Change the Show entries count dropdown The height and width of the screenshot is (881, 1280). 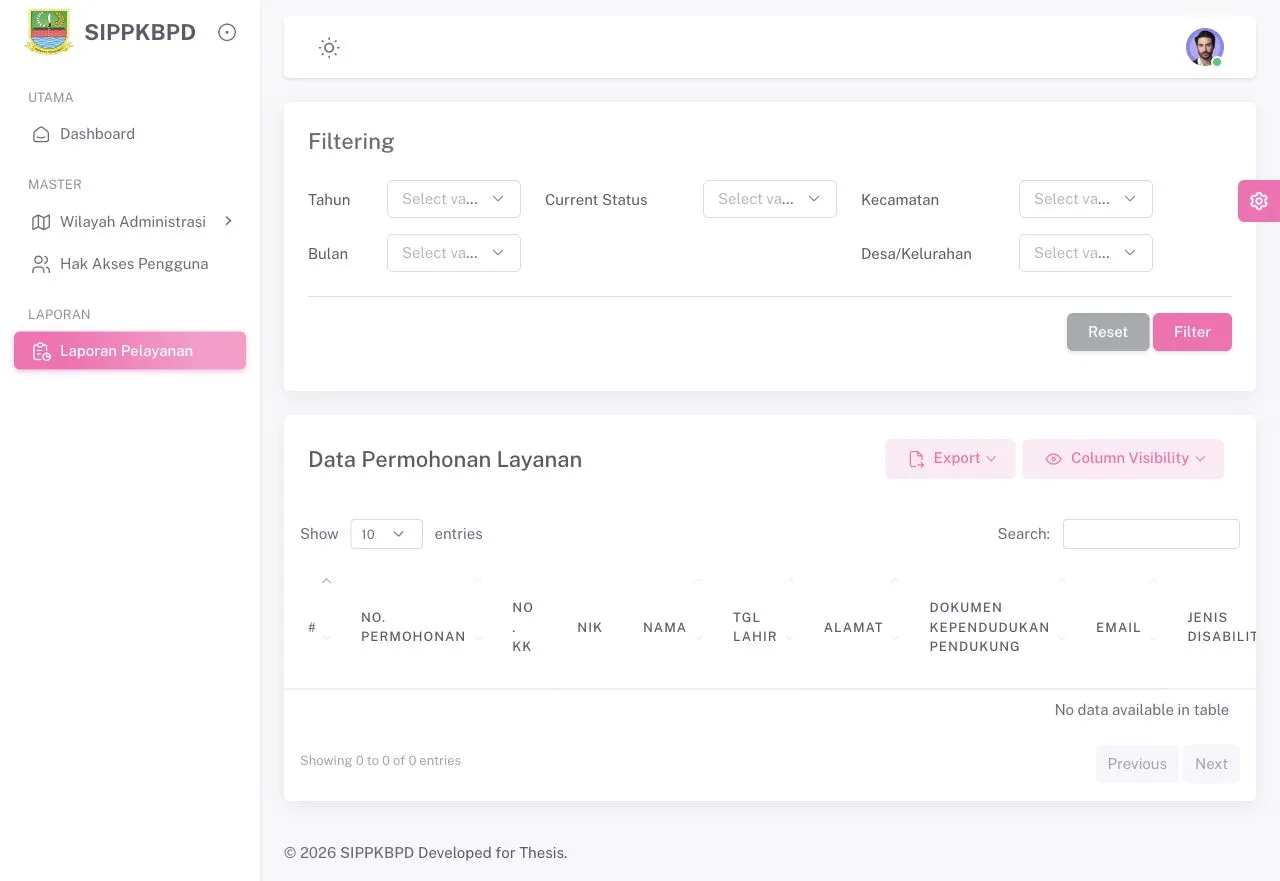point(386,534)
